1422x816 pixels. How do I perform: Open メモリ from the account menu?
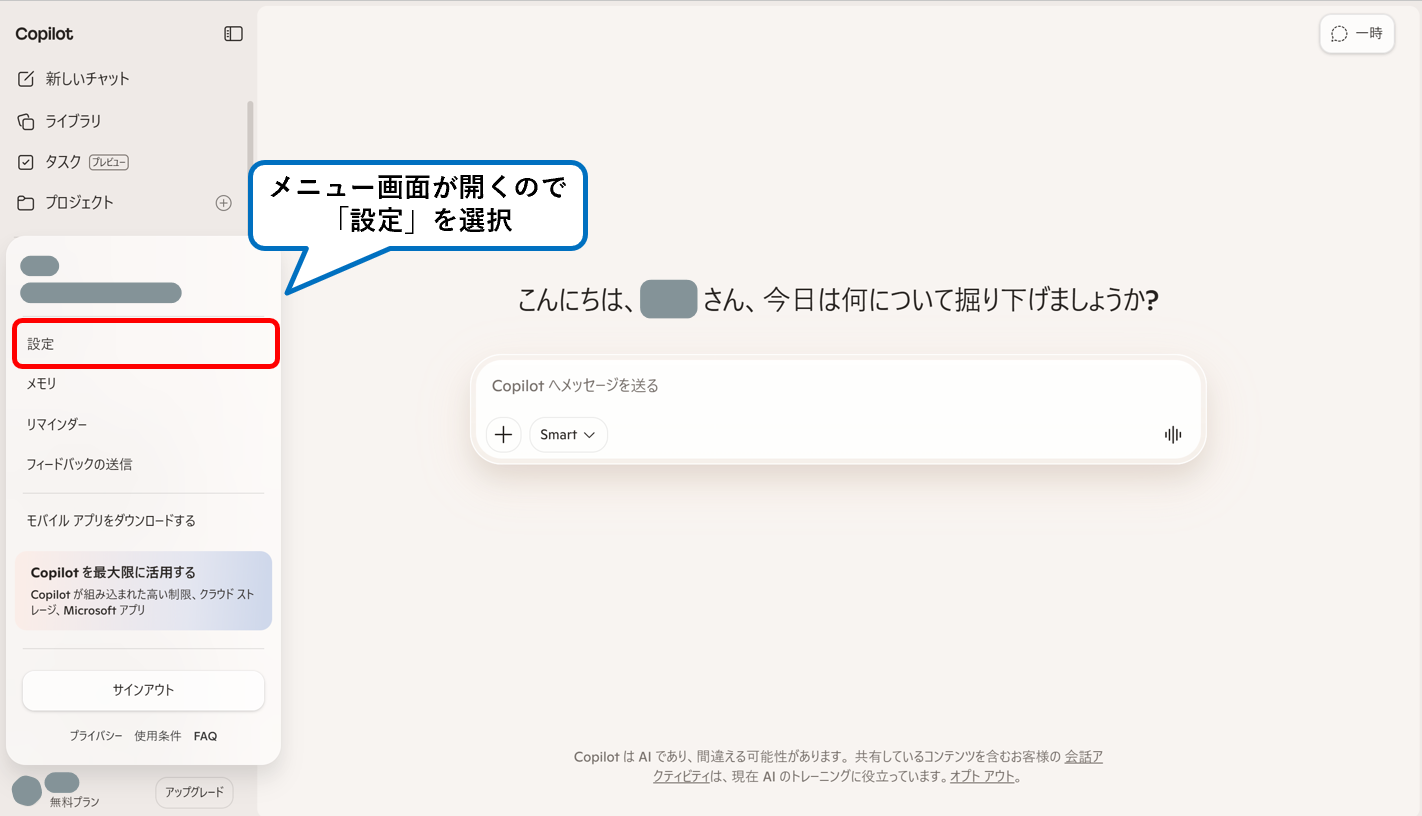(x=42, y=384)
